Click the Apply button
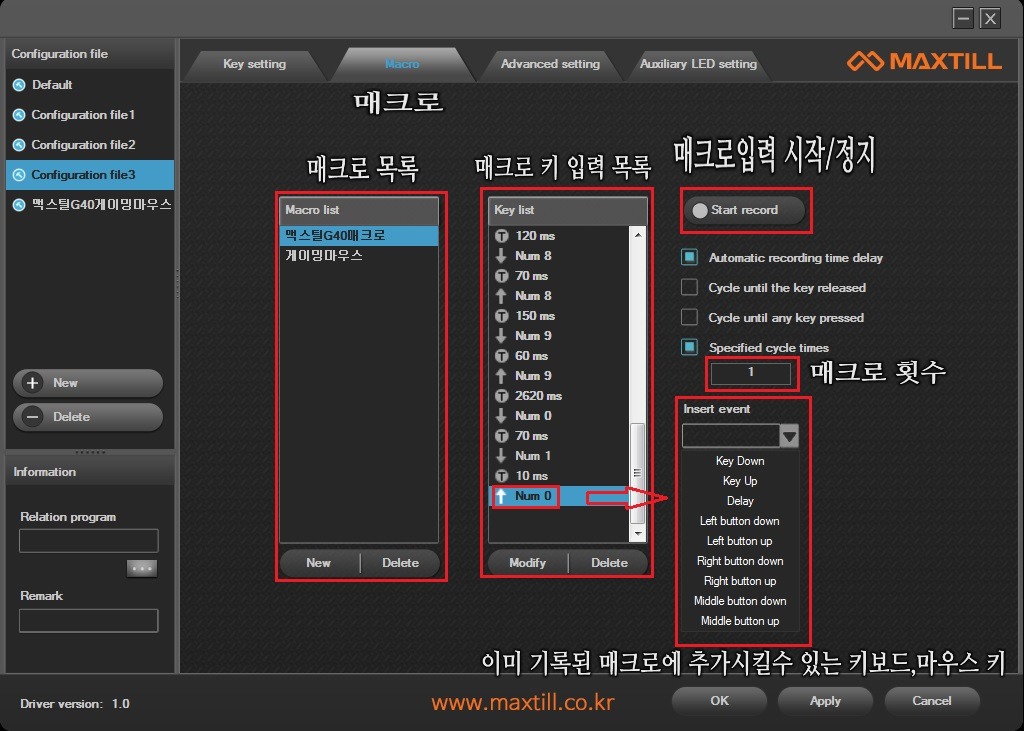 click(x=825, y=701)
